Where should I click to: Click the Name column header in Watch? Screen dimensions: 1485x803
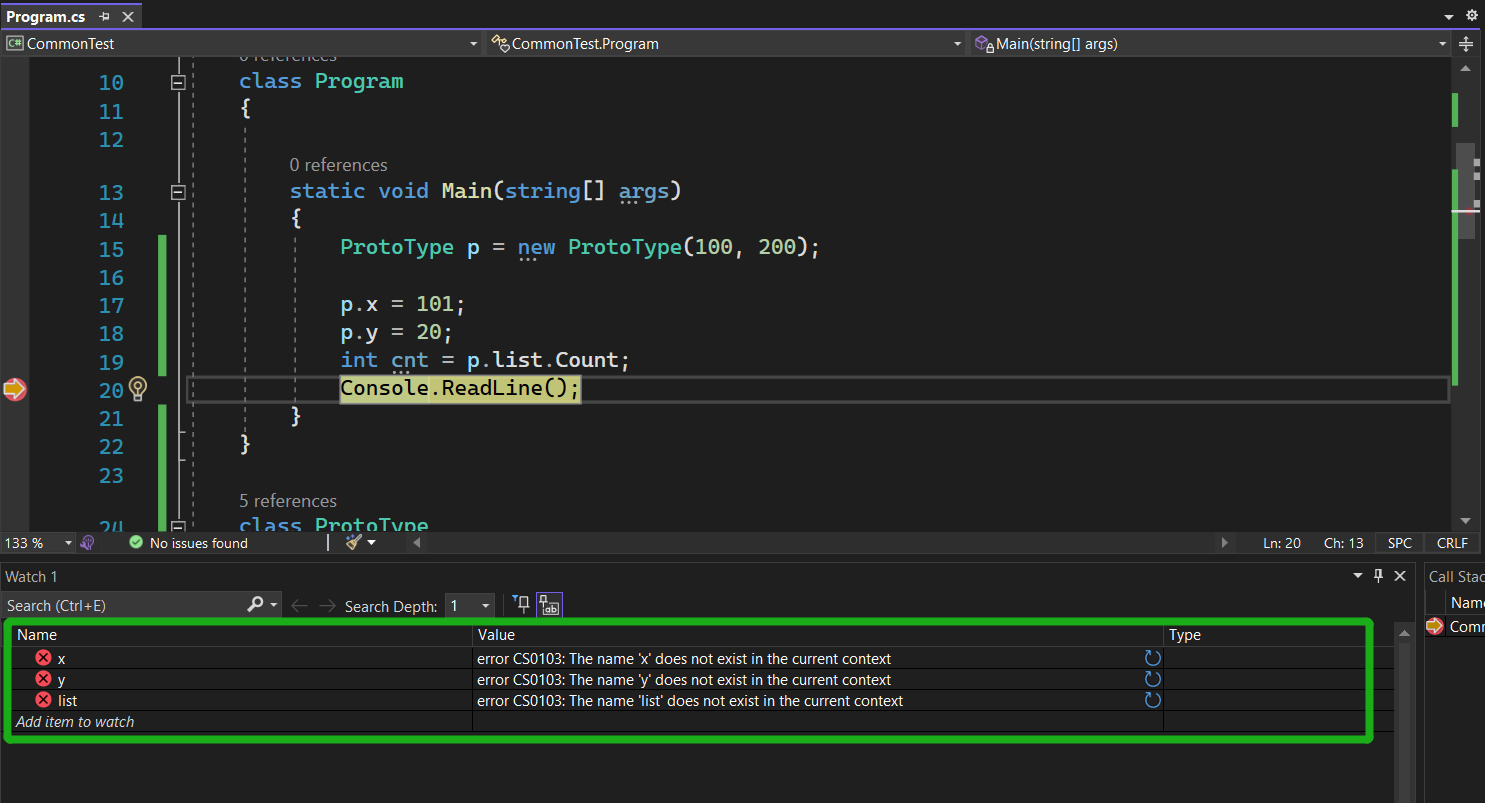(x=242, y=635)
